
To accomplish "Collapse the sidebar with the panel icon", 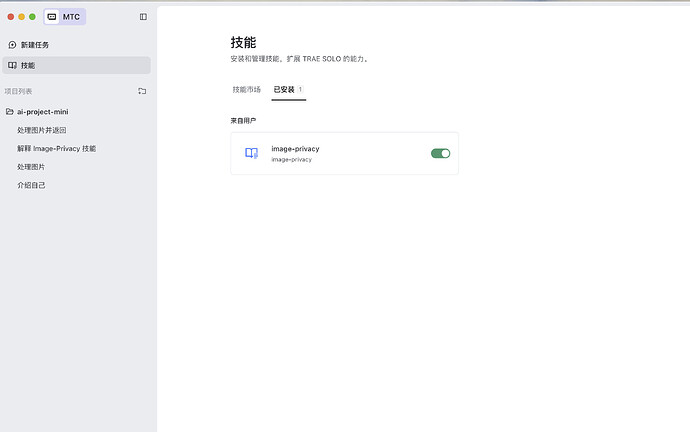I will pos(143,17).
